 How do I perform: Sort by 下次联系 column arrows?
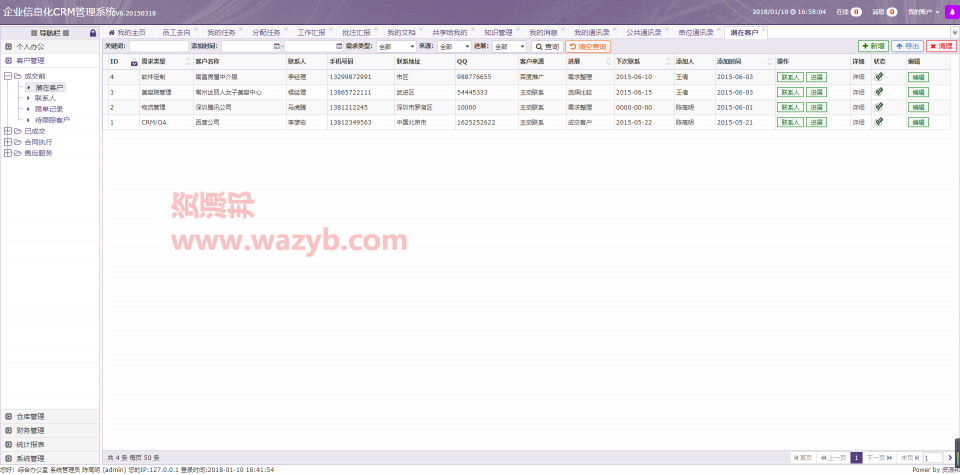pos(669,62)
